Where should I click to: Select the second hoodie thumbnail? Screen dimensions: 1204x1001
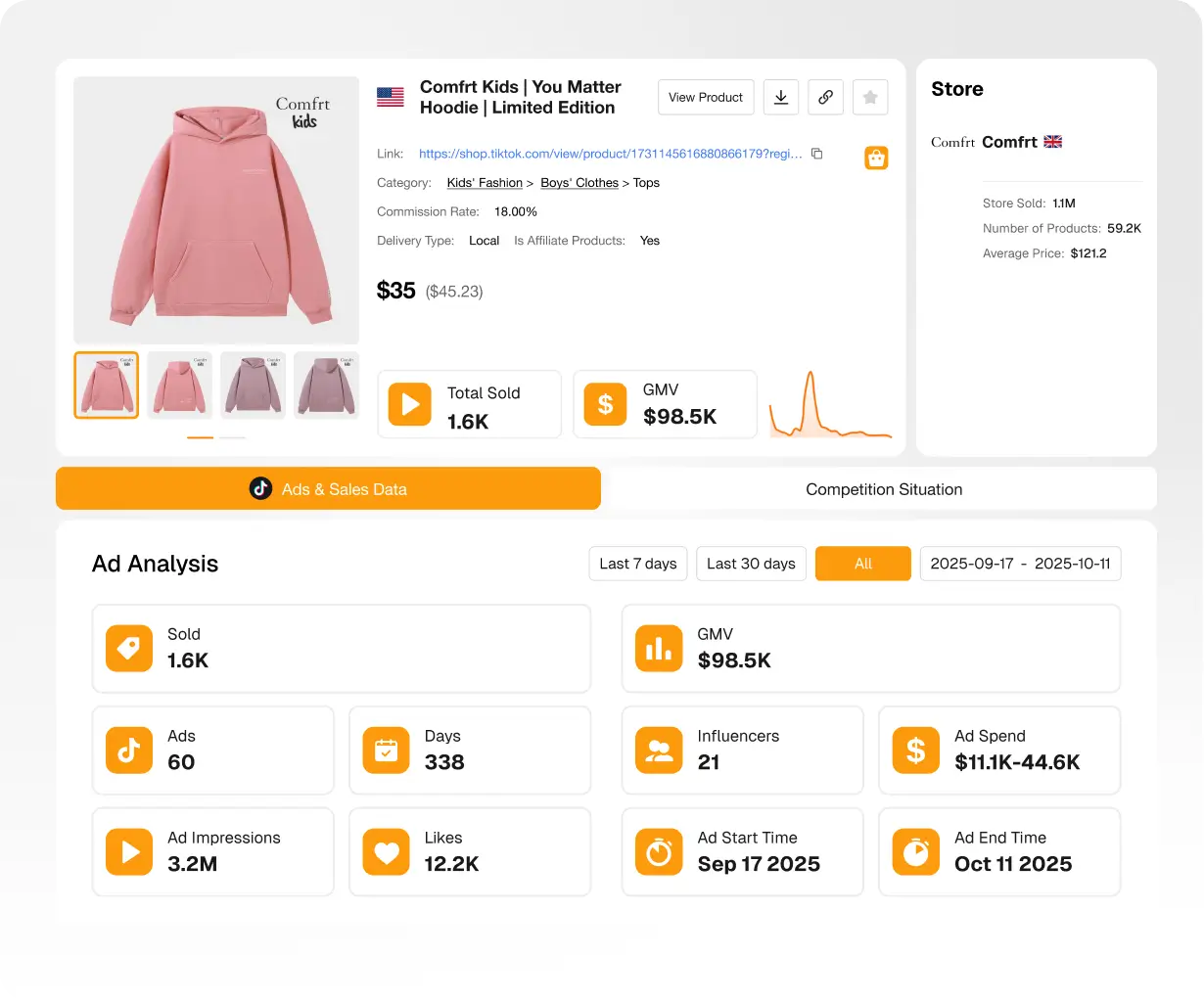click(179, 385)
